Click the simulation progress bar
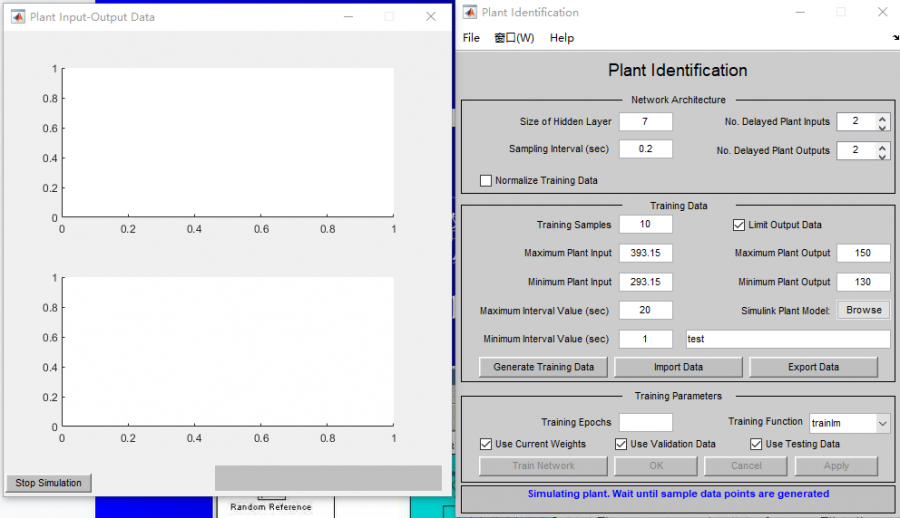 pos(328,478)
